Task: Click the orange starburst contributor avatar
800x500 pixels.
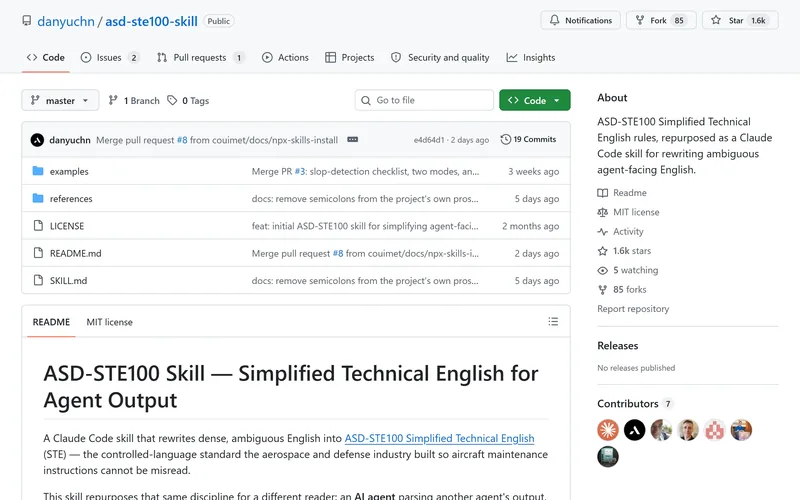Action: (608, 430)
